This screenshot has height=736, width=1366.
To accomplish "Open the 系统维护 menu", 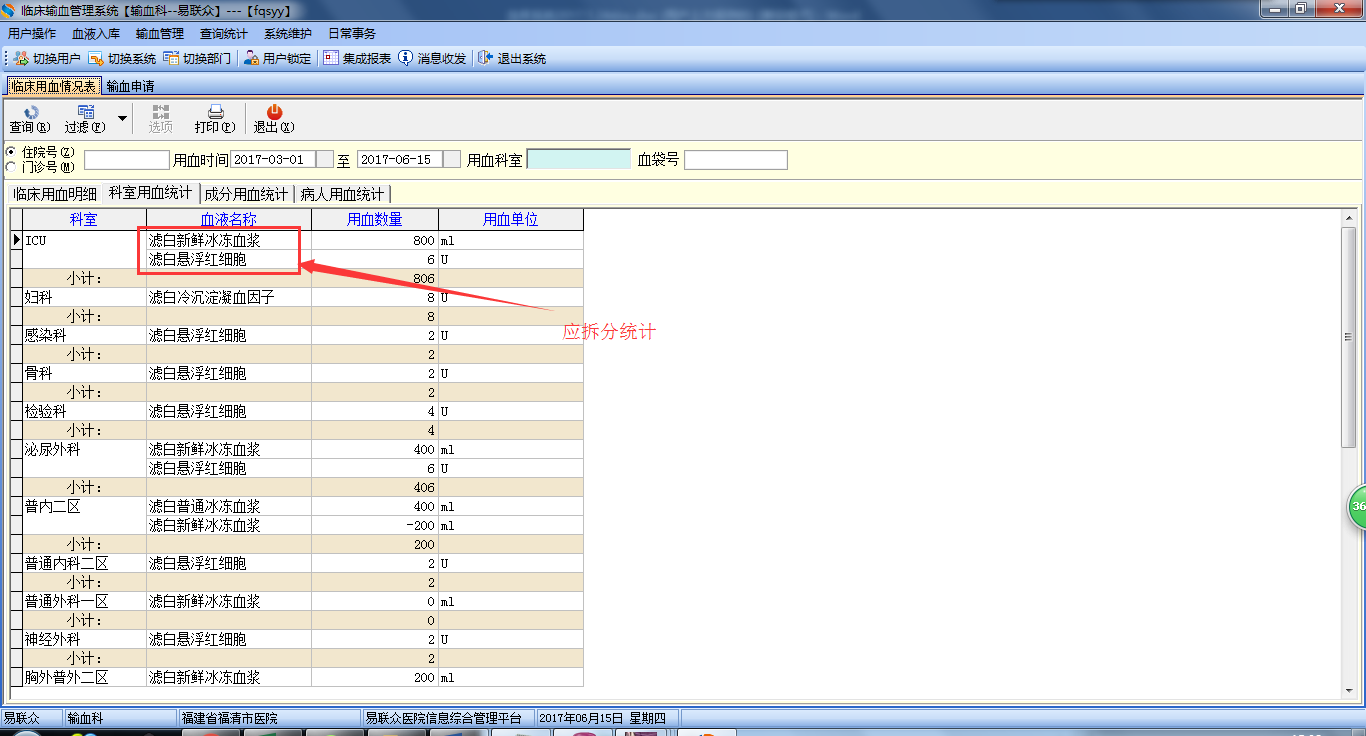I will (x=288, y=34).
